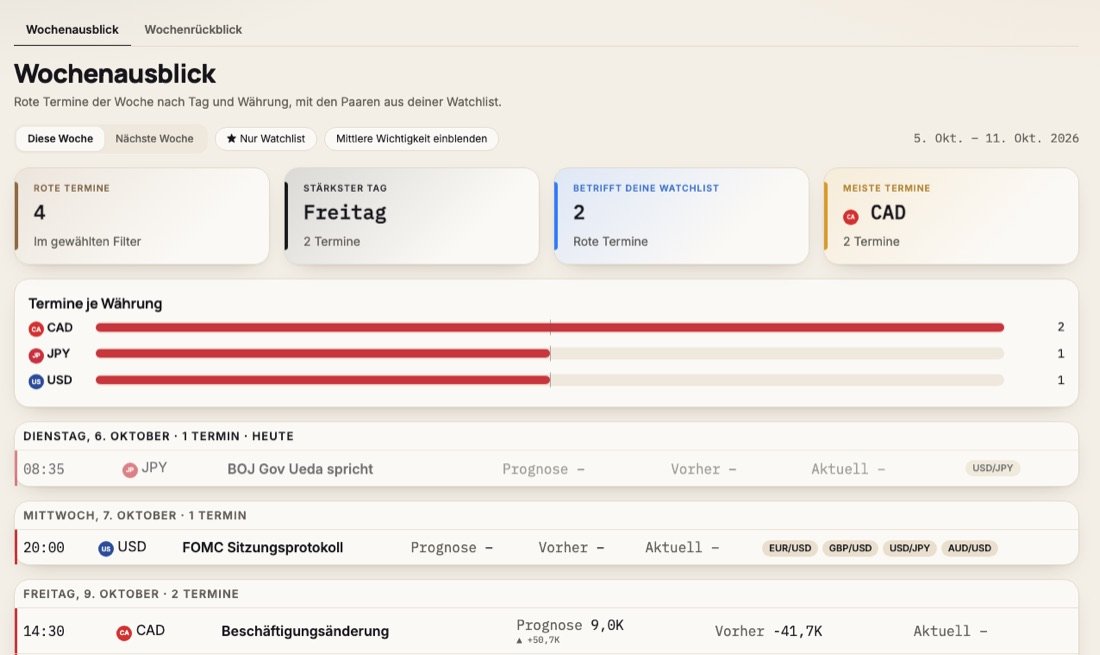
Task: Open the Beschäftigungsänderung event
Action: coord(546,631)
